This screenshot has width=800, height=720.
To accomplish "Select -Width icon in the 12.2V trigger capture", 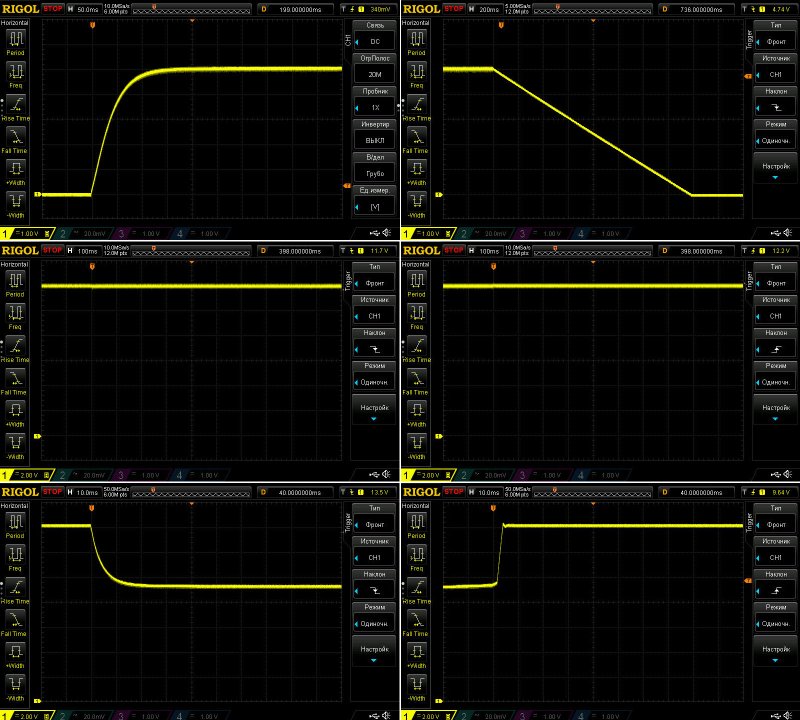I will (x=417, y=442).
